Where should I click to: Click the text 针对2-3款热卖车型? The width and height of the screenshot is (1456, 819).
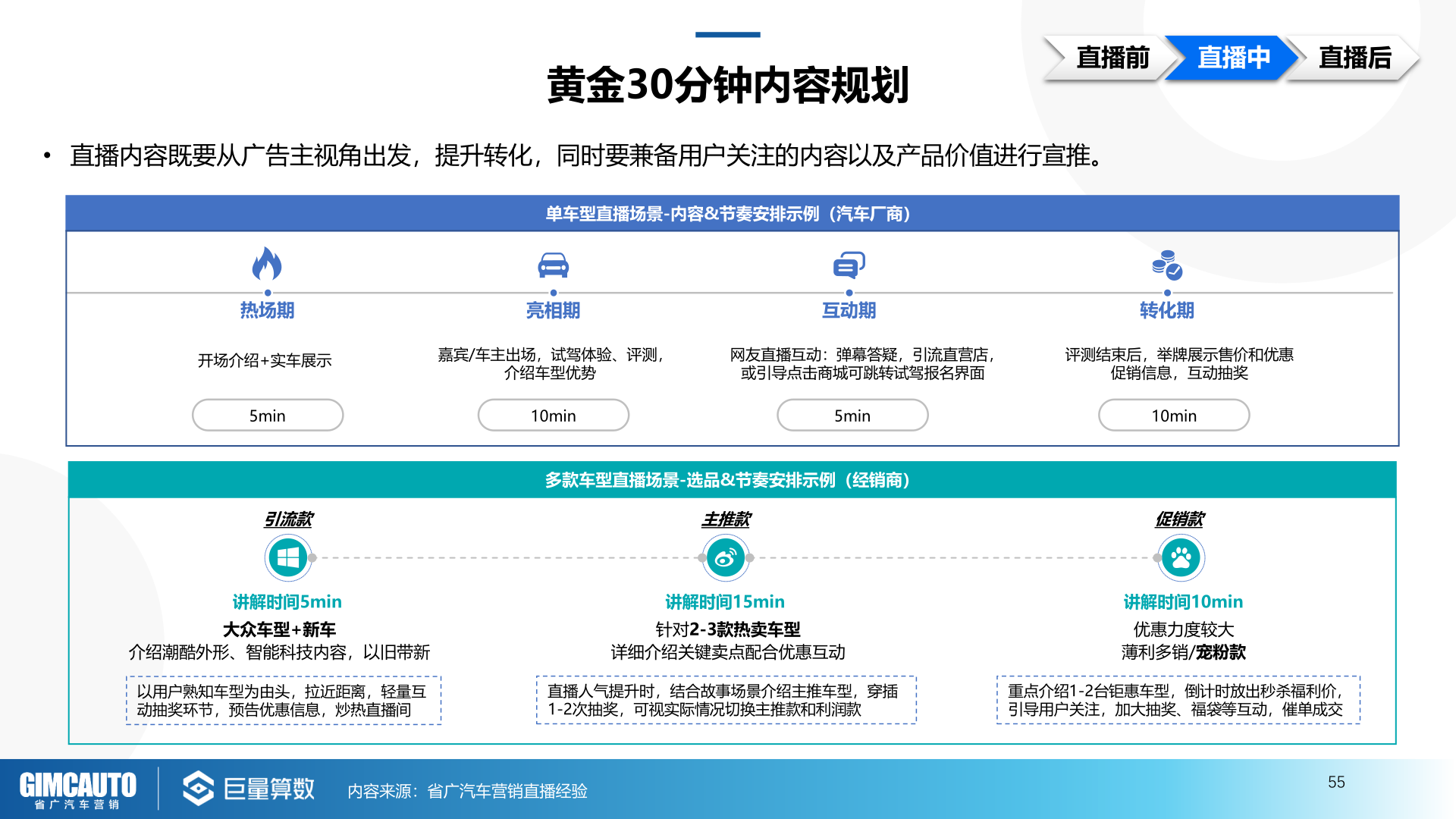[728, 629]
